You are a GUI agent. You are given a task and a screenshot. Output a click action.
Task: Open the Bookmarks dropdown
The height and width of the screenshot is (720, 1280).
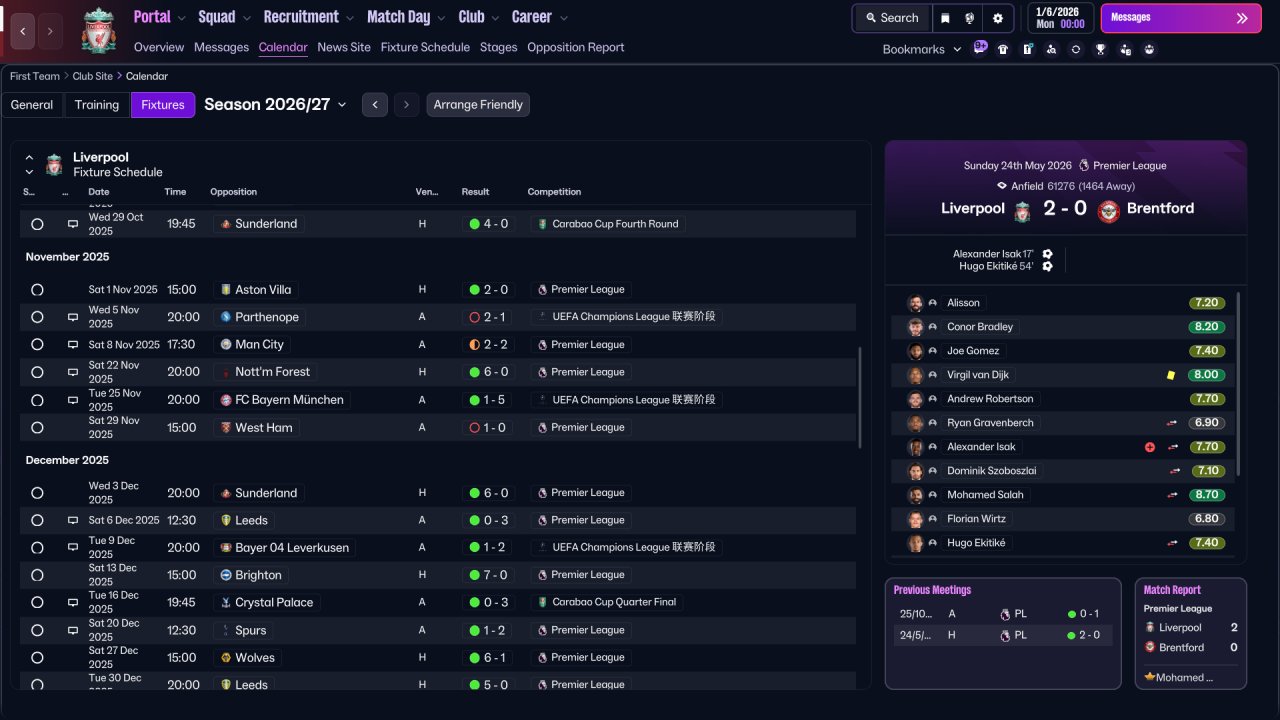point(922,49)
